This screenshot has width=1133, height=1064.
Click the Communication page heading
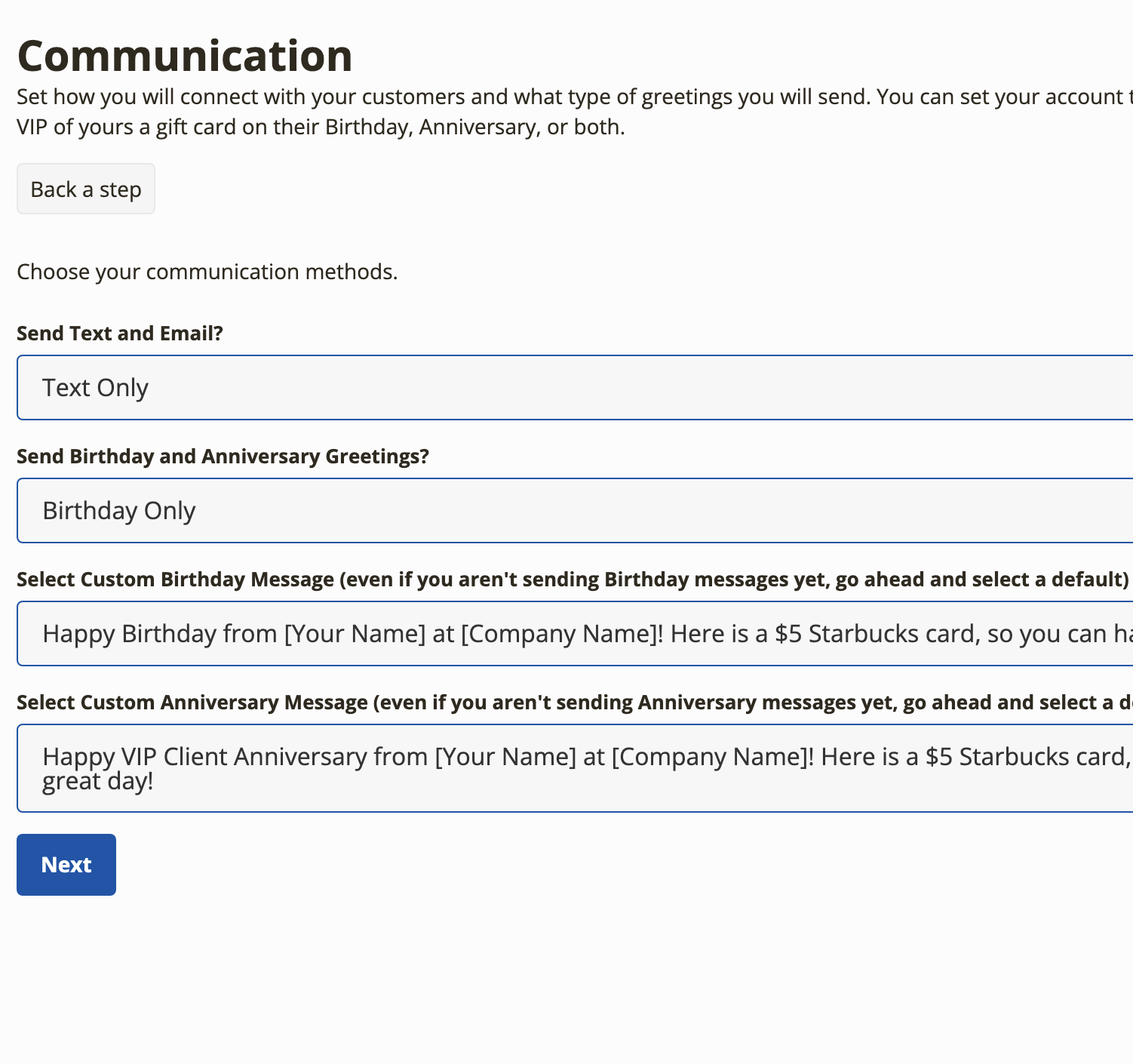[x=185, y=56]
